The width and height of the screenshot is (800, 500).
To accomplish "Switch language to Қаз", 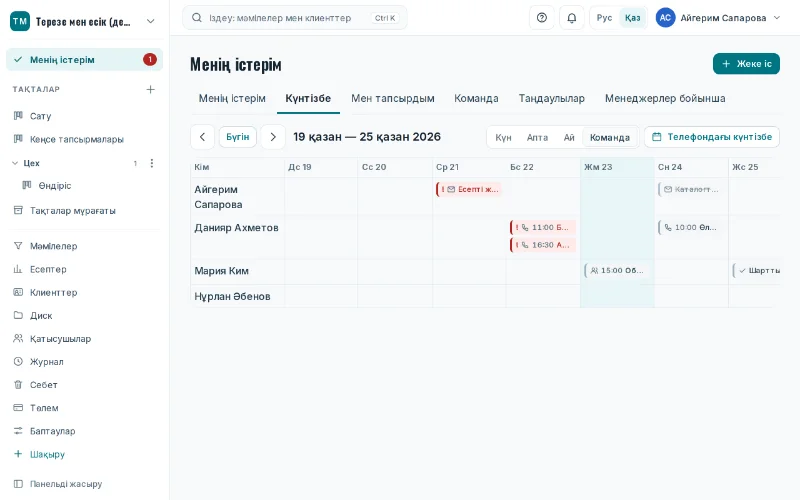I will (633, 18).
